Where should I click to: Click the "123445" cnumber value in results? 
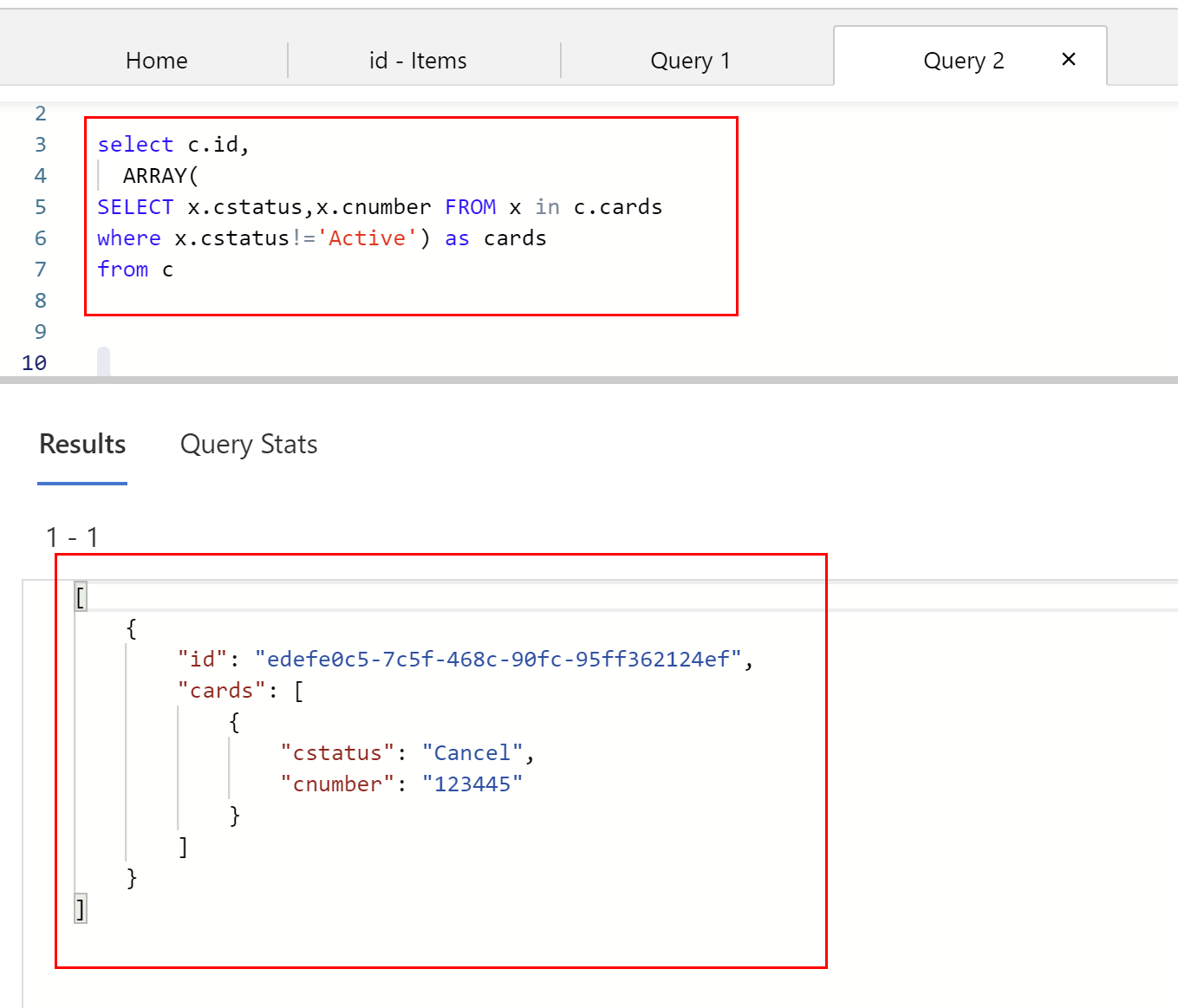[472, 784]
